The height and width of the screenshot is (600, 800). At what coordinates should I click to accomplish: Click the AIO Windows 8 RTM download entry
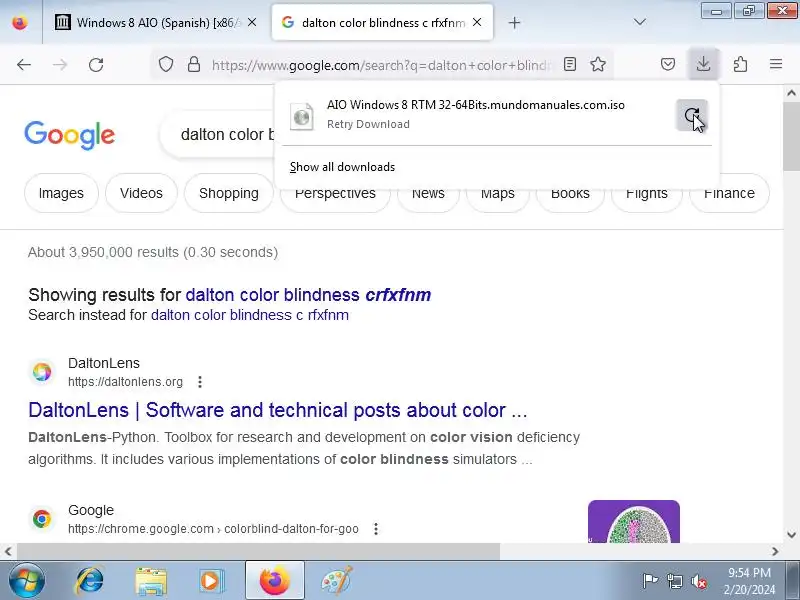coord(476,115)
